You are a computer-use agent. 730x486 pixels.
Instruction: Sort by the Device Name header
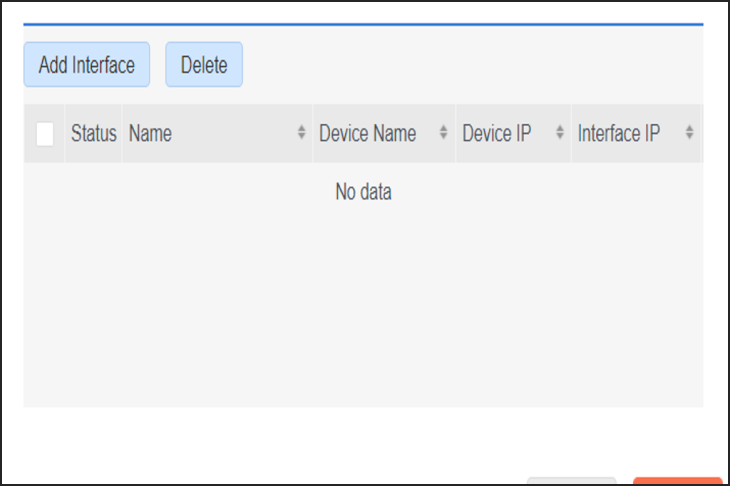pyautogui.click(x=367, y=134)
